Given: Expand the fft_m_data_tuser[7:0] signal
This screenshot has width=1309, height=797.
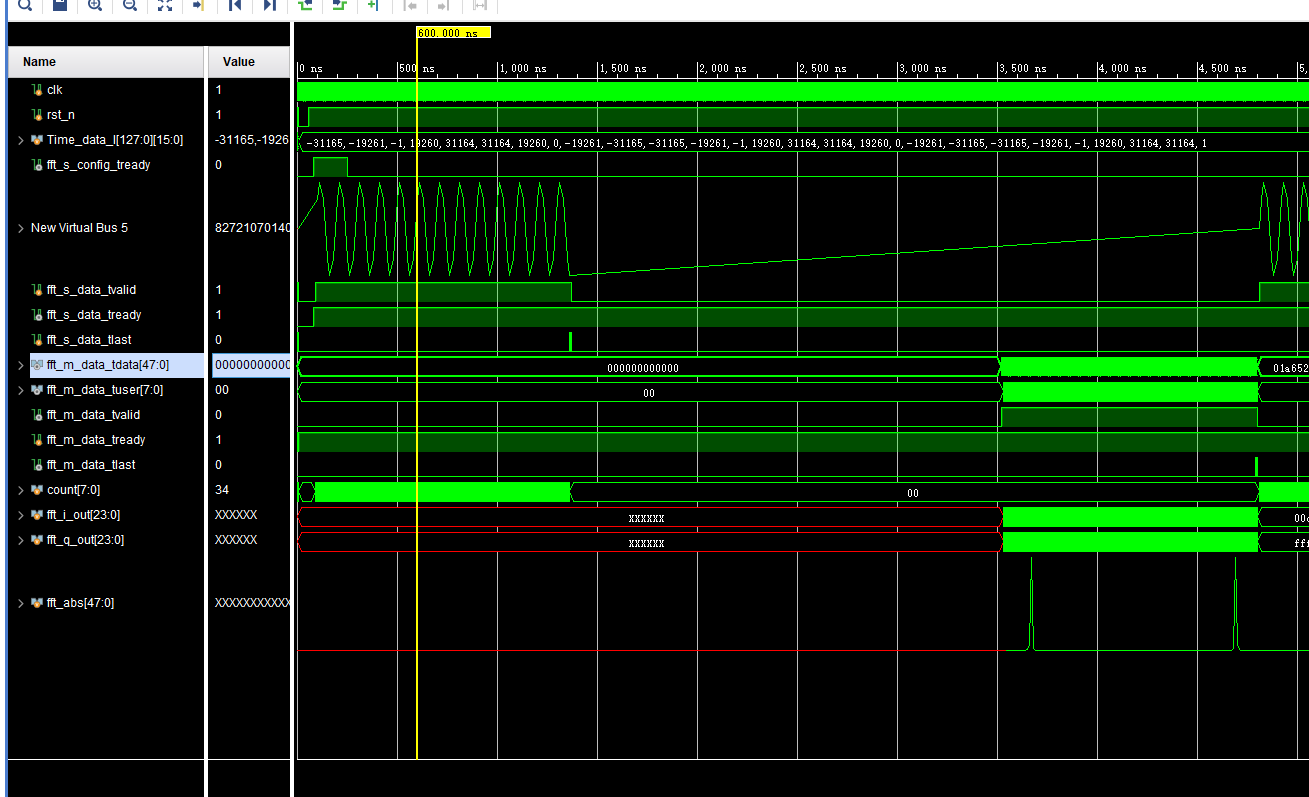Looking at the screenshot, I should [19, 389].
